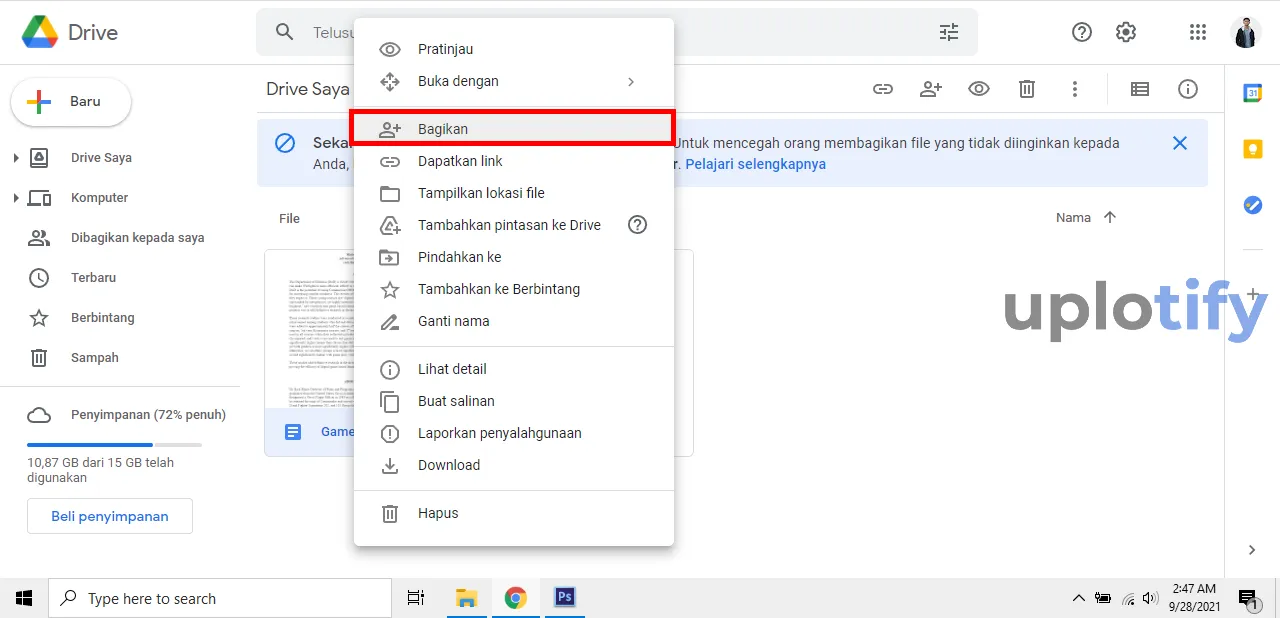1280x618 pixels.
Task: Open Google Tasks side panel icon
Action: (1252, 205)
